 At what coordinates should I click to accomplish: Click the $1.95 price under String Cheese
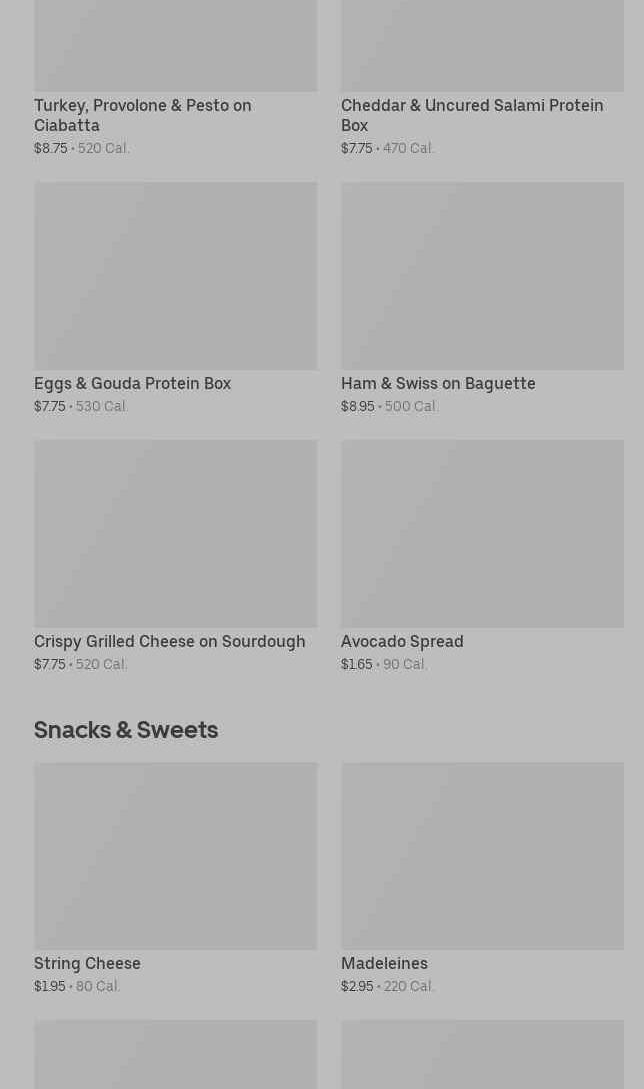[x=49, y=986]
